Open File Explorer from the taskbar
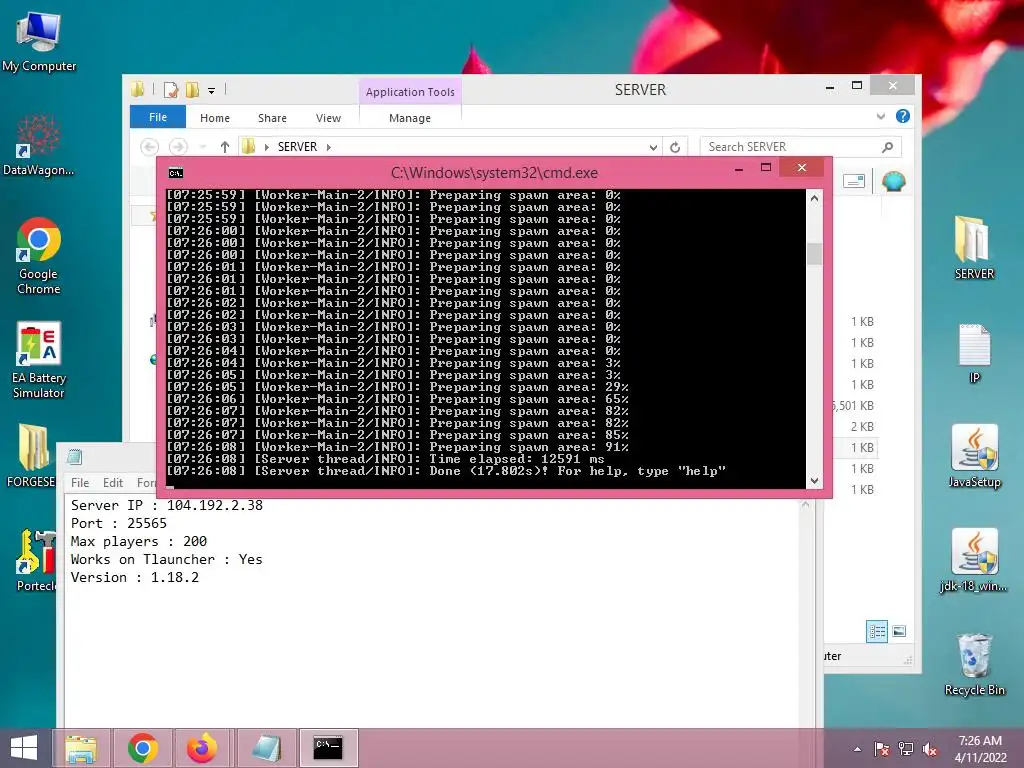1024x768 pixels. (82, 748)
